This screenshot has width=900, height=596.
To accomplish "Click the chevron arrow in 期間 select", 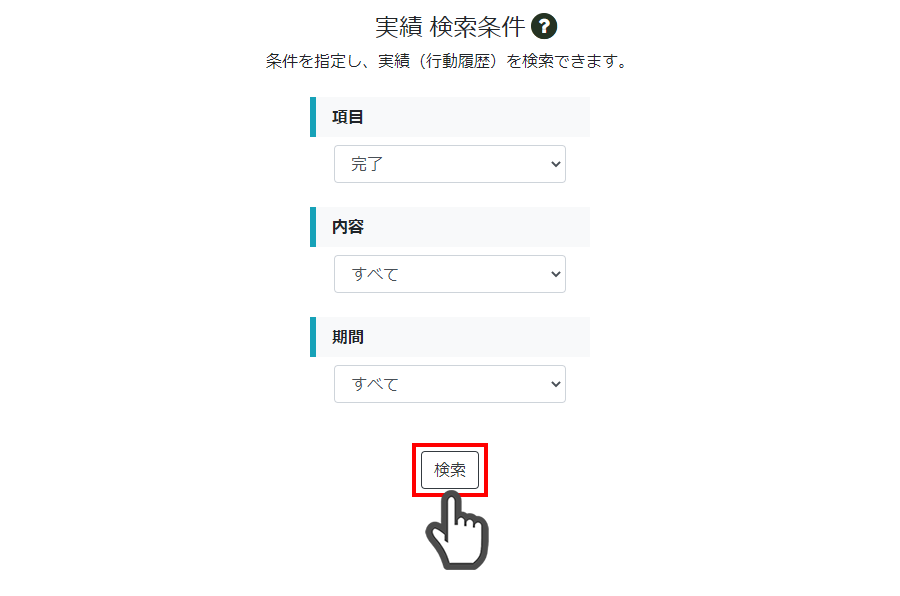I will tap(556, 384).
